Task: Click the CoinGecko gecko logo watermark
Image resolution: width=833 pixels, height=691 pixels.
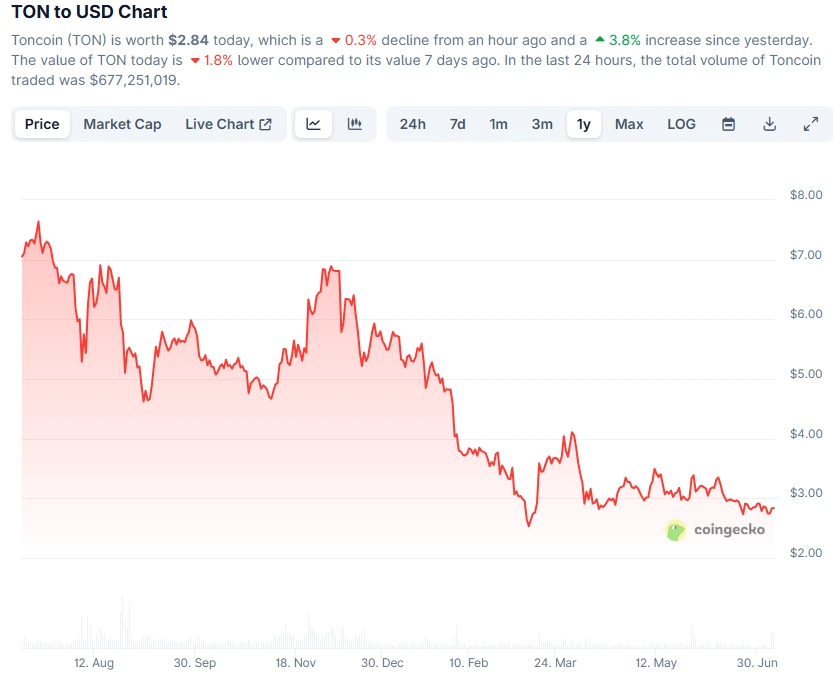Action: point(676,531)
